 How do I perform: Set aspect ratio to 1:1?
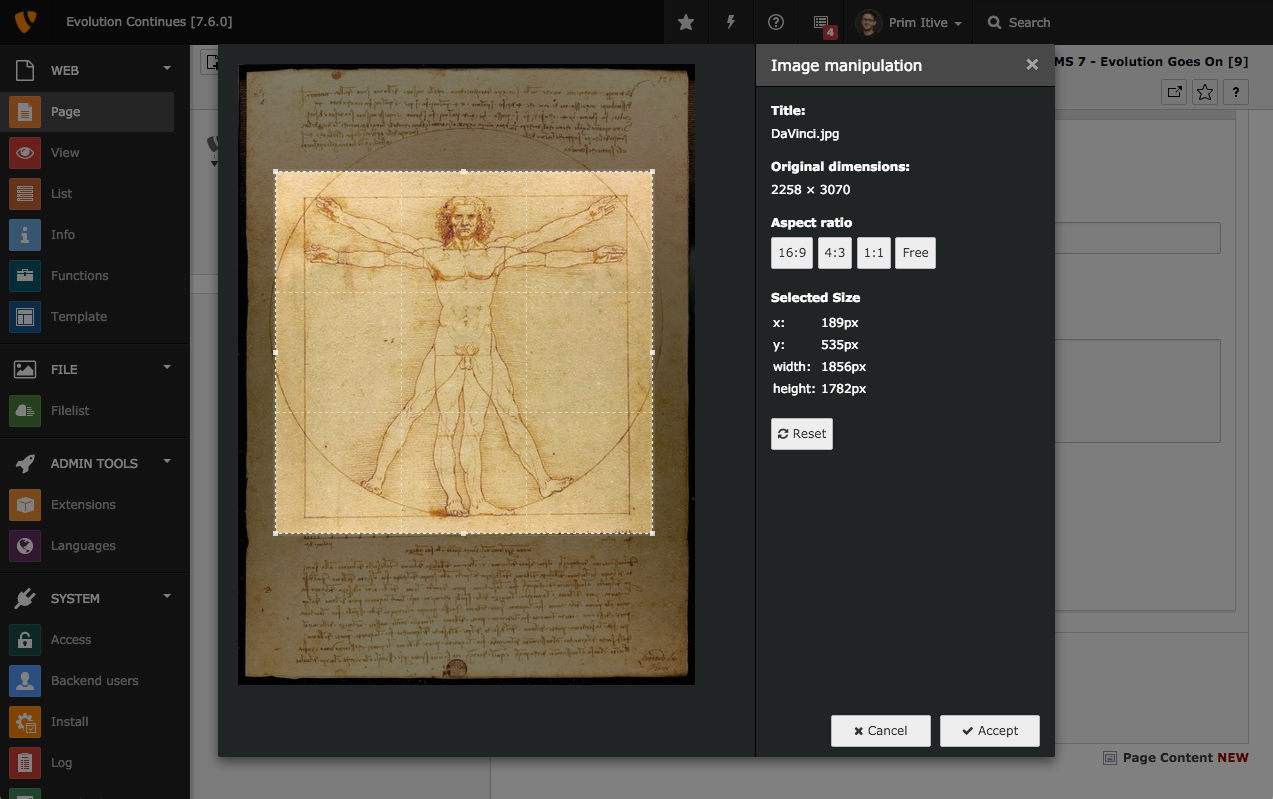tap(874, 253)
